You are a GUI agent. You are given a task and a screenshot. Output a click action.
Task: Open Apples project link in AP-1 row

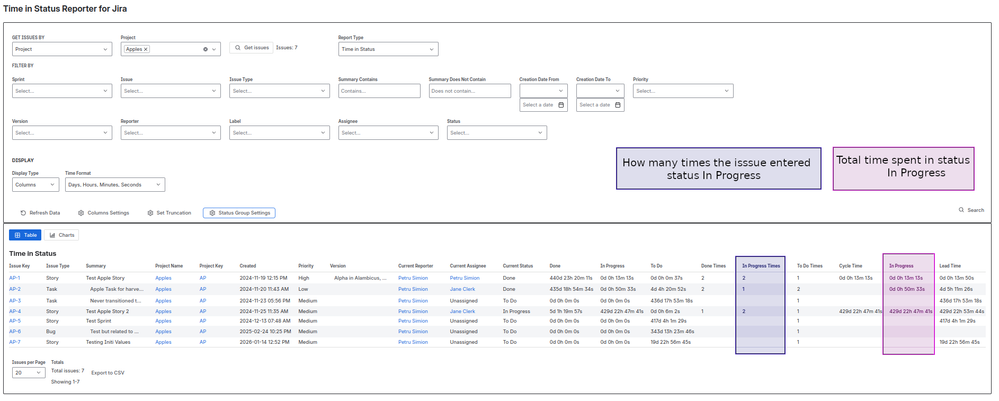tap(164, 278)
